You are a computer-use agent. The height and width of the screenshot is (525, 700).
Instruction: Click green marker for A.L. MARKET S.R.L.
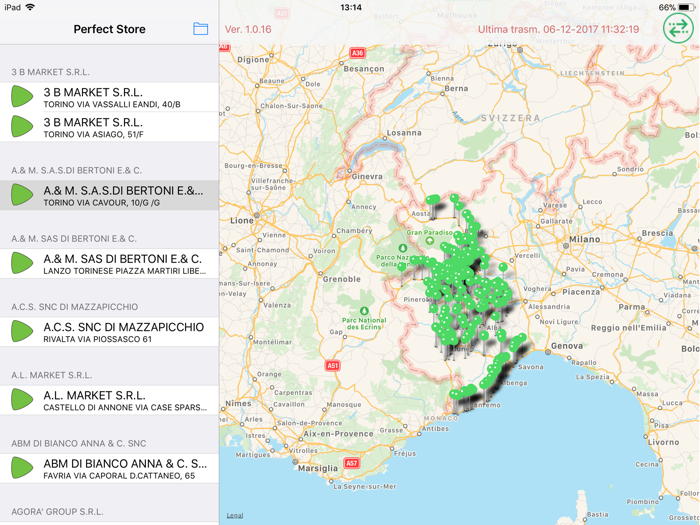22,400
